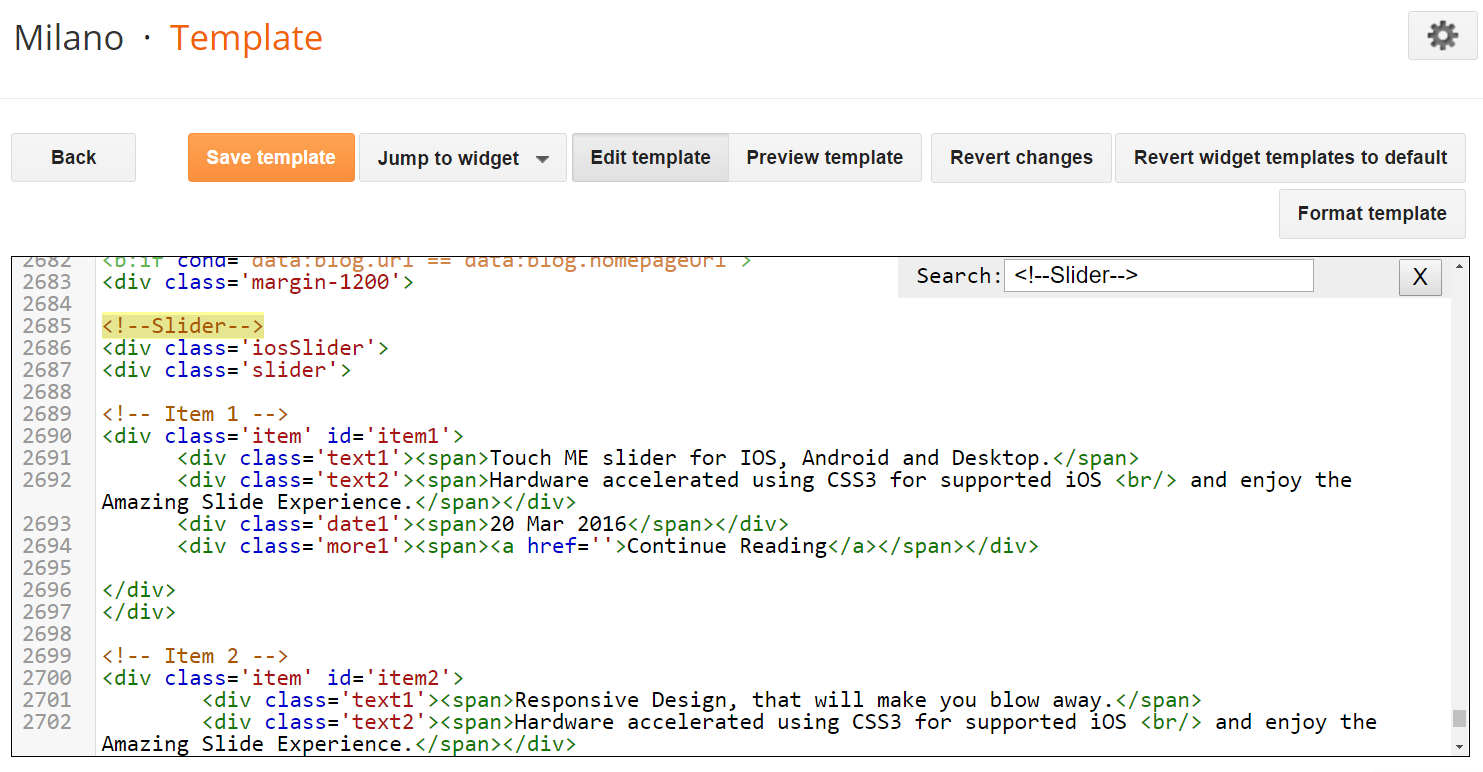
Task: Place cursor on the 'Continue Reading' text
Action: (x=727, y=546)
